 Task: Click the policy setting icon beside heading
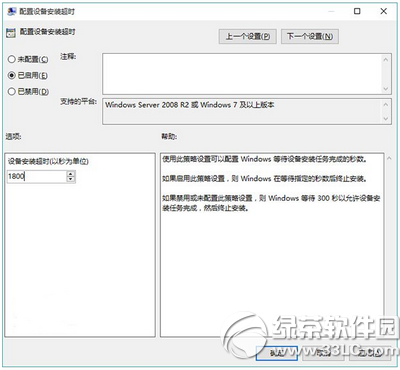(11, 32)
